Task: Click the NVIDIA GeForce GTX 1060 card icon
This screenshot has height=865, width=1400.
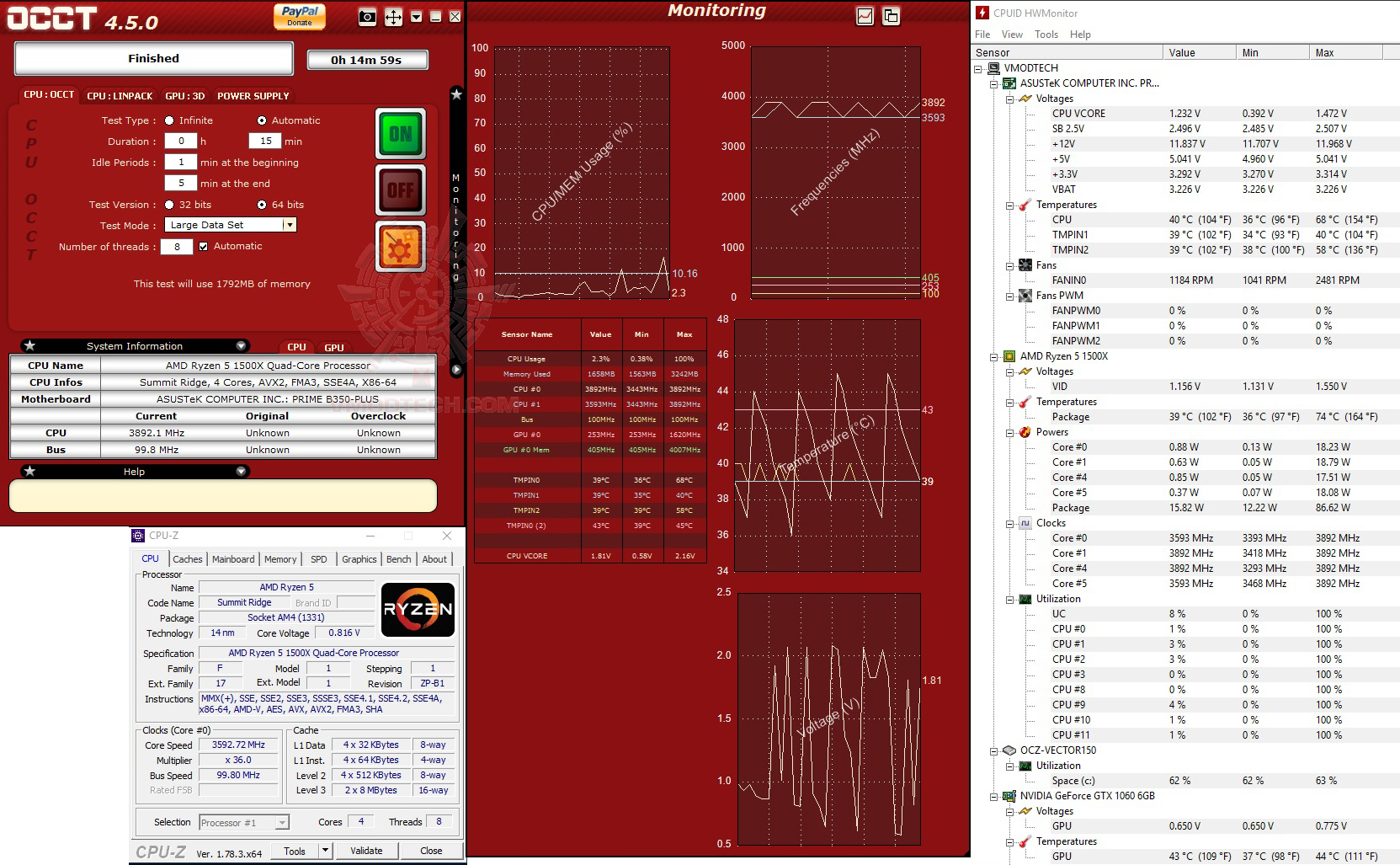Action: (x=1009, y=796)
